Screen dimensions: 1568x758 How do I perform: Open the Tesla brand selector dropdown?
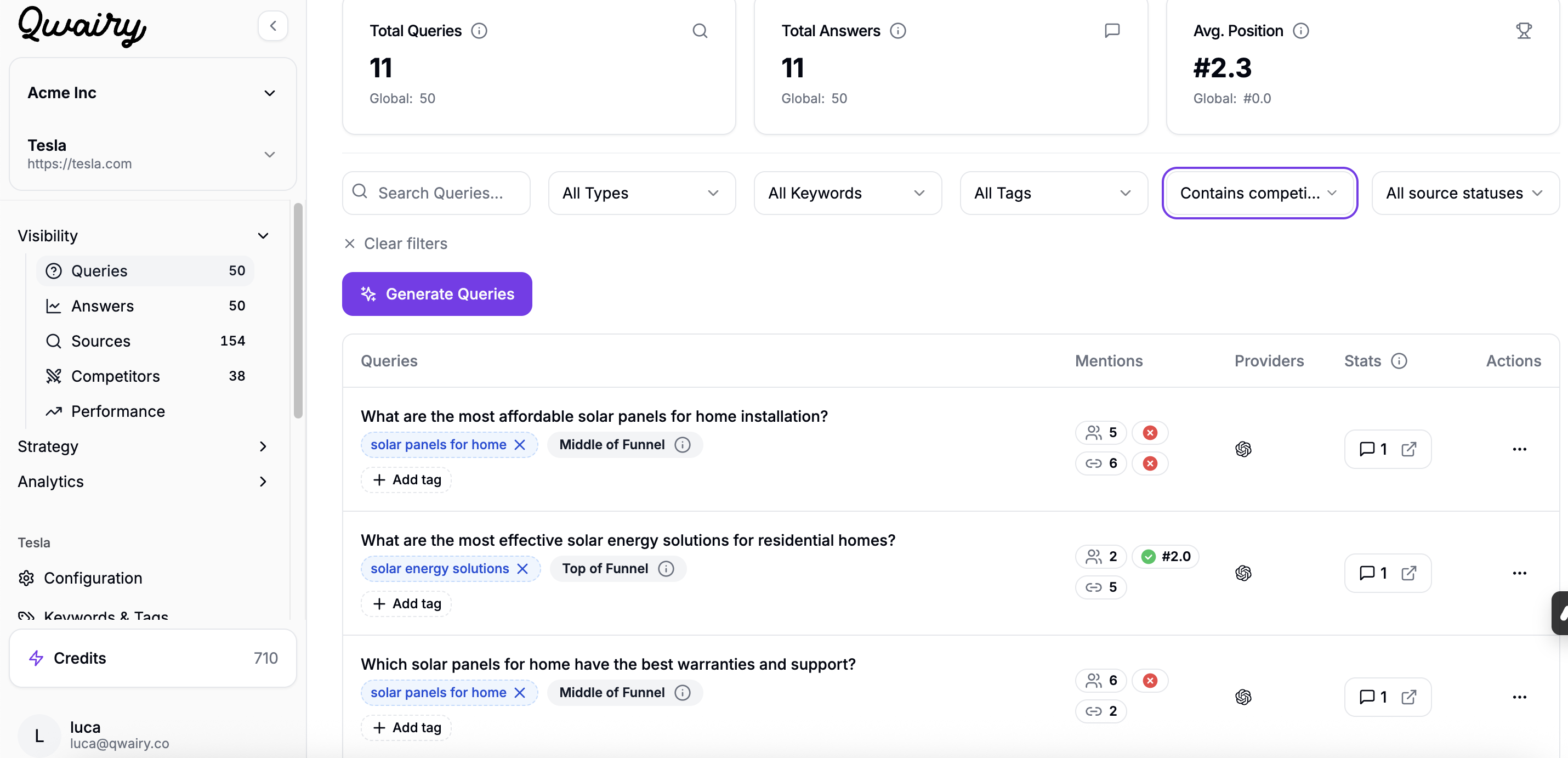[x=152, y=154]
